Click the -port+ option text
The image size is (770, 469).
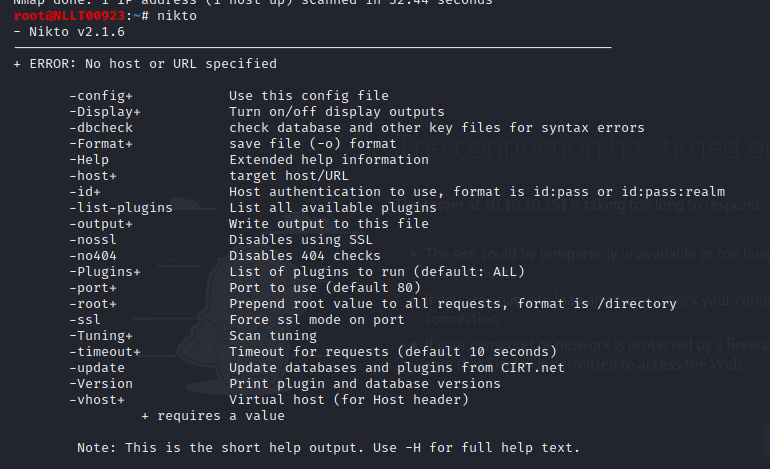pyautogui.click(x=93, y=288)
